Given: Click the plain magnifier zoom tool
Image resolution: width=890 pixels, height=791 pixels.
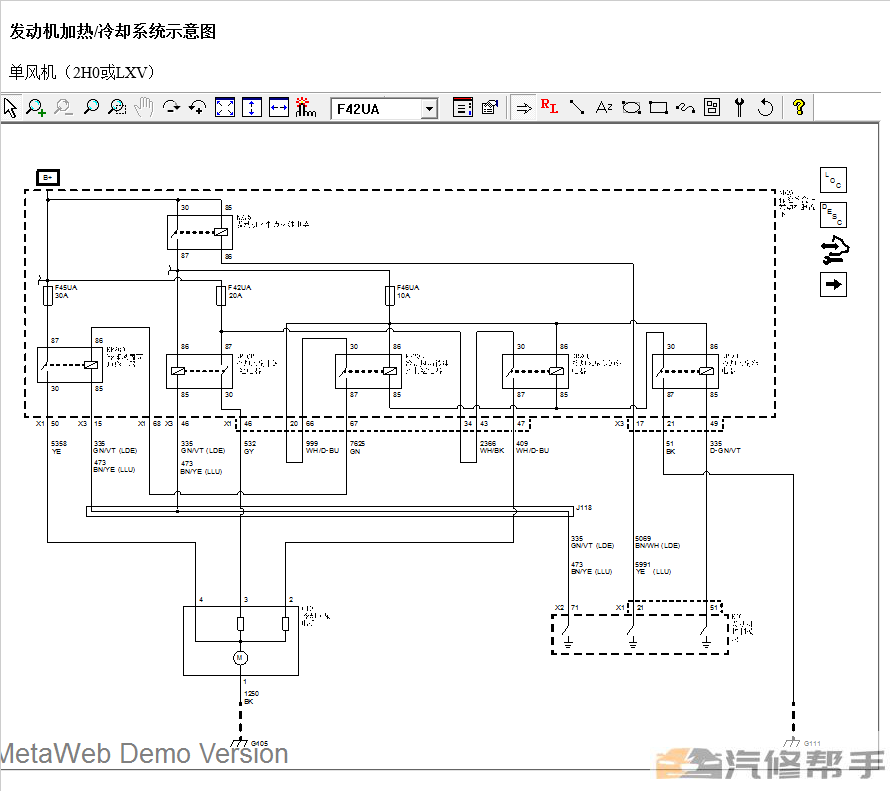Looking at the screenshot, I should [x=91, y=107].
